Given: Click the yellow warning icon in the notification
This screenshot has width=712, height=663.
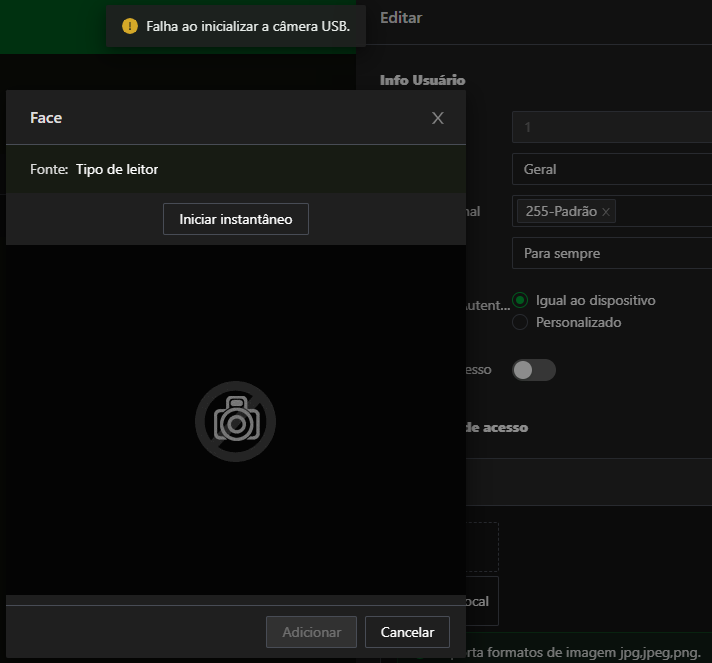Looking at the screenshot, I should pos(130,26).
